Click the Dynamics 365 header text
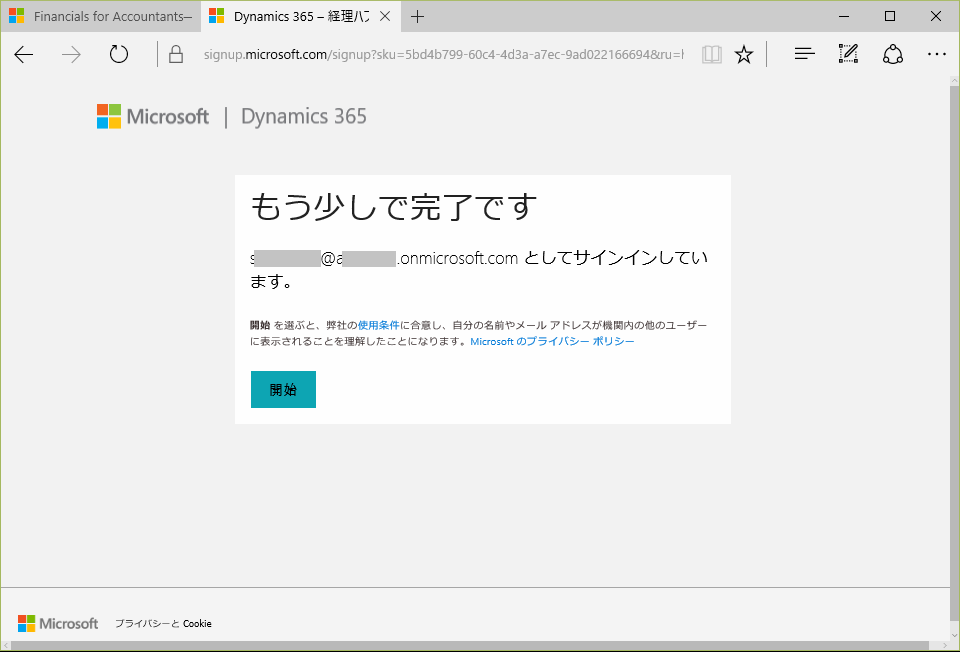Image resolution: width=960 pixels, height=652 pixels. pyautogui.click(x=304, y=116)
